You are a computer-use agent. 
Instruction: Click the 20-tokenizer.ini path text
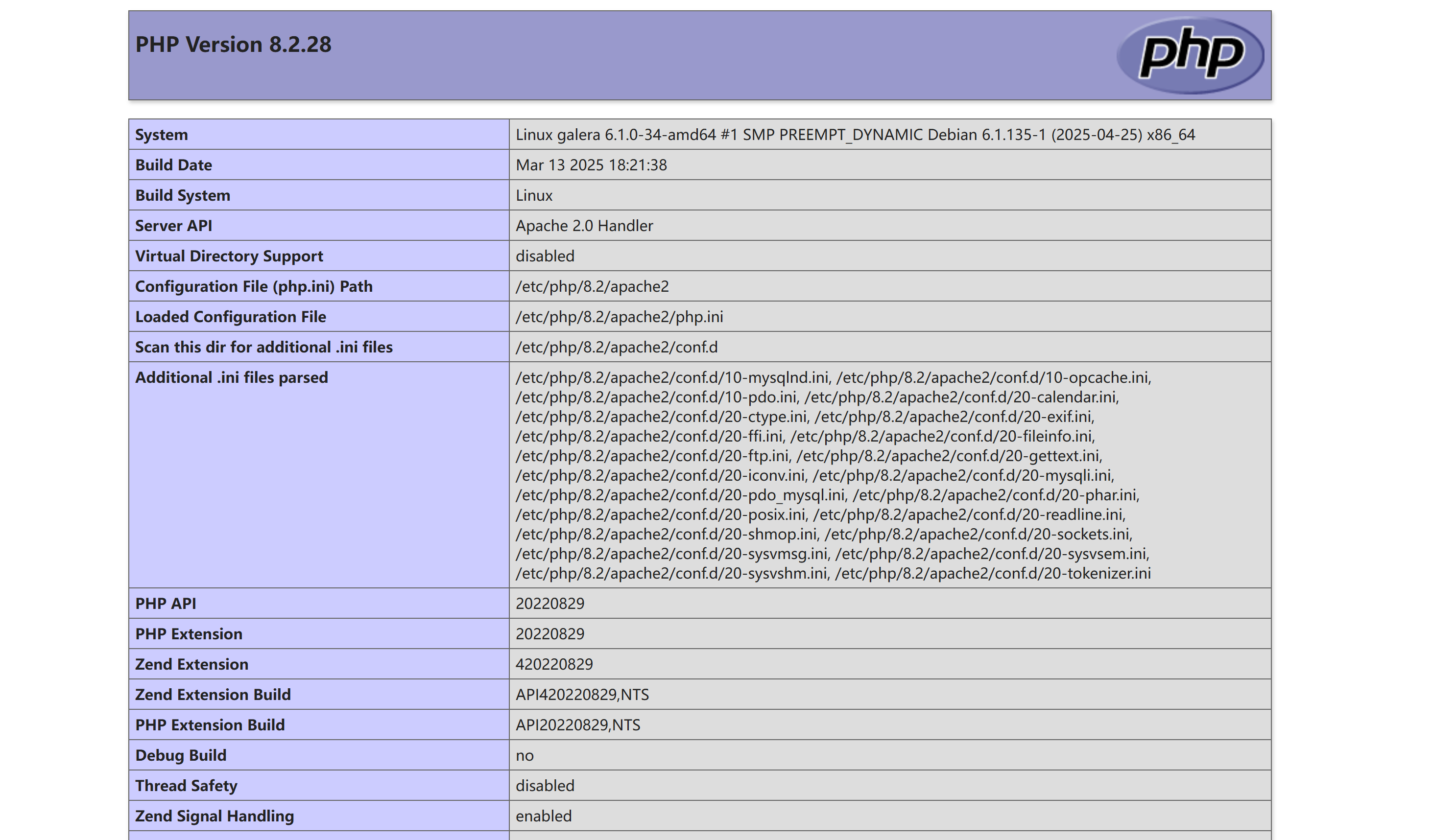(x=993, y=574)
